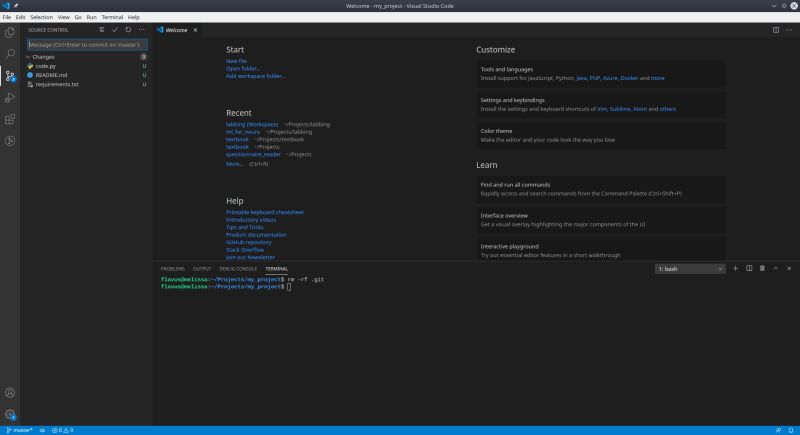Open the Run menu
Image resolution: width=800 pixels, height=435 pixels.
click(x=91, y=17)
